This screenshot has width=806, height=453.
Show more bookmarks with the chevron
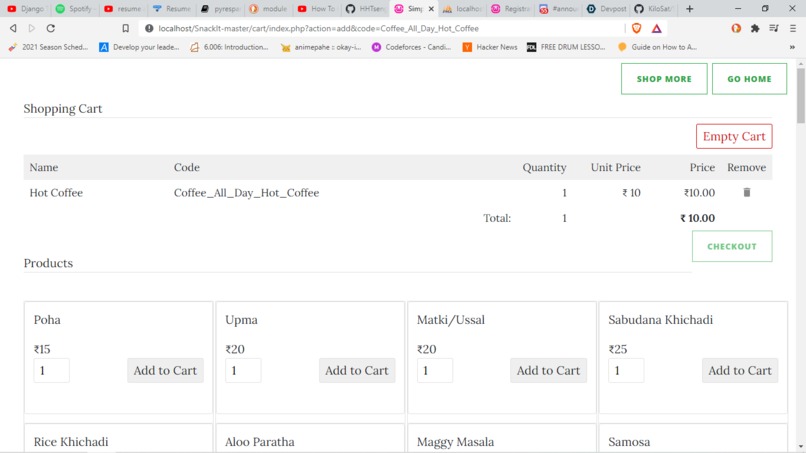(x=792, y=47)
